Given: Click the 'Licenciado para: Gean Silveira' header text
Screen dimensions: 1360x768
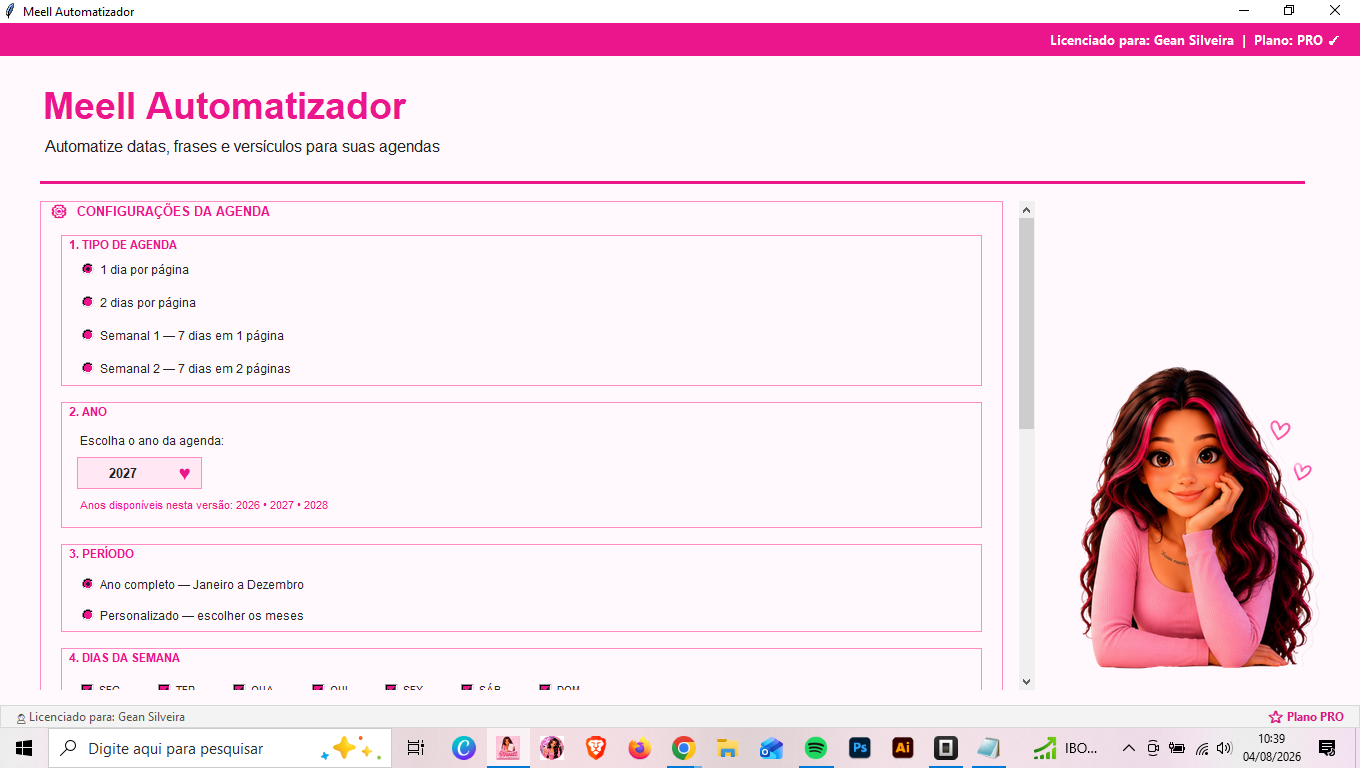Looking at the screenshot, I should coord(1142,41).
